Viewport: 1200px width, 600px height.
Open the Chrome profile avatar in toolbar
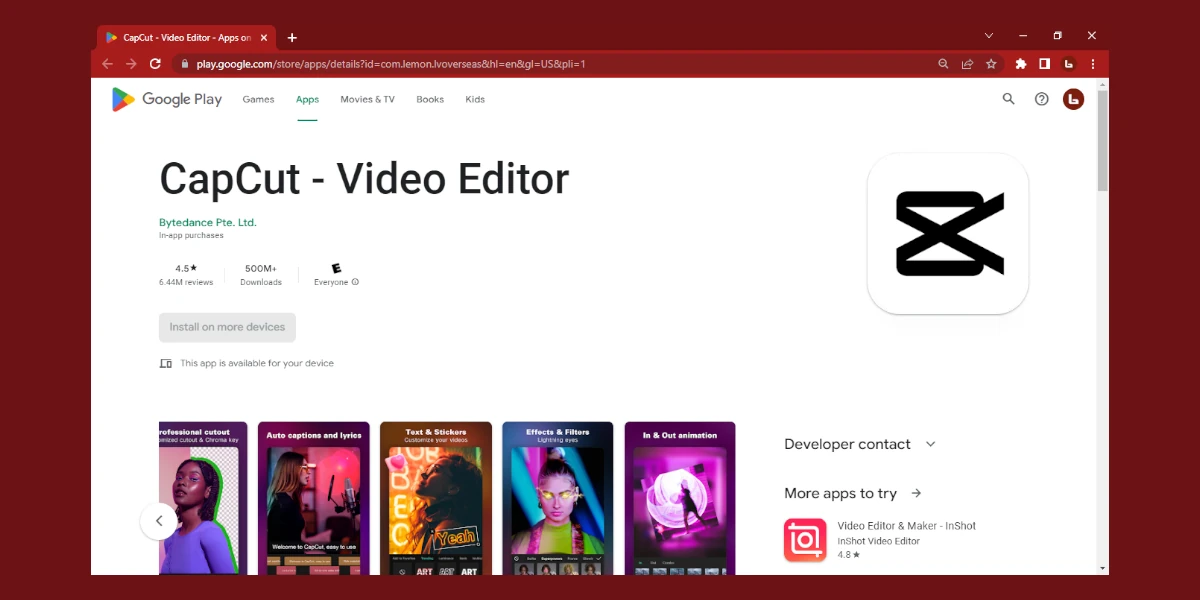pos(1068,64)
